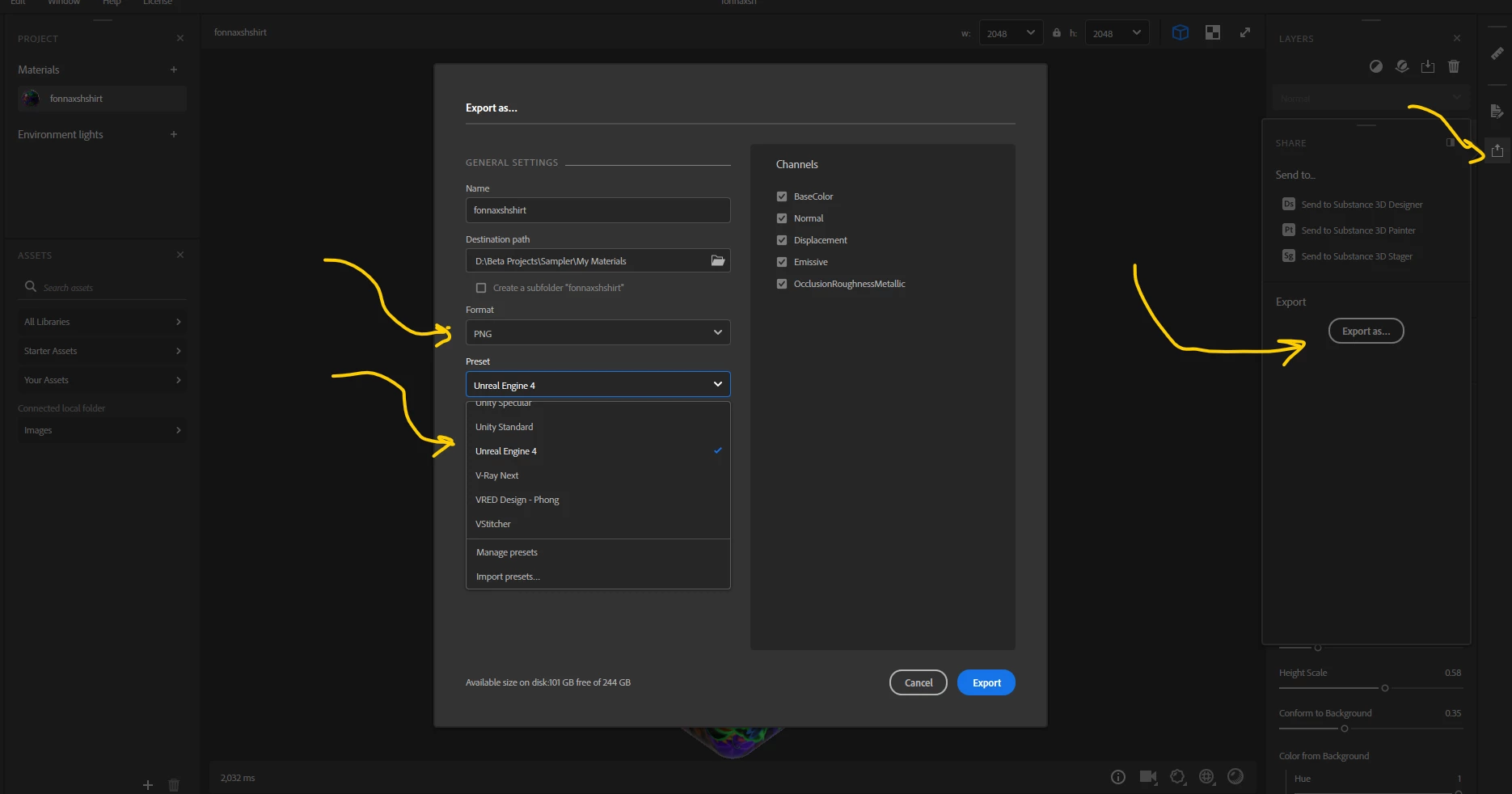The height and width of the screenshot is (794, 1512).
Task: Add an environment light with plus icon
Action: [174, 134]
